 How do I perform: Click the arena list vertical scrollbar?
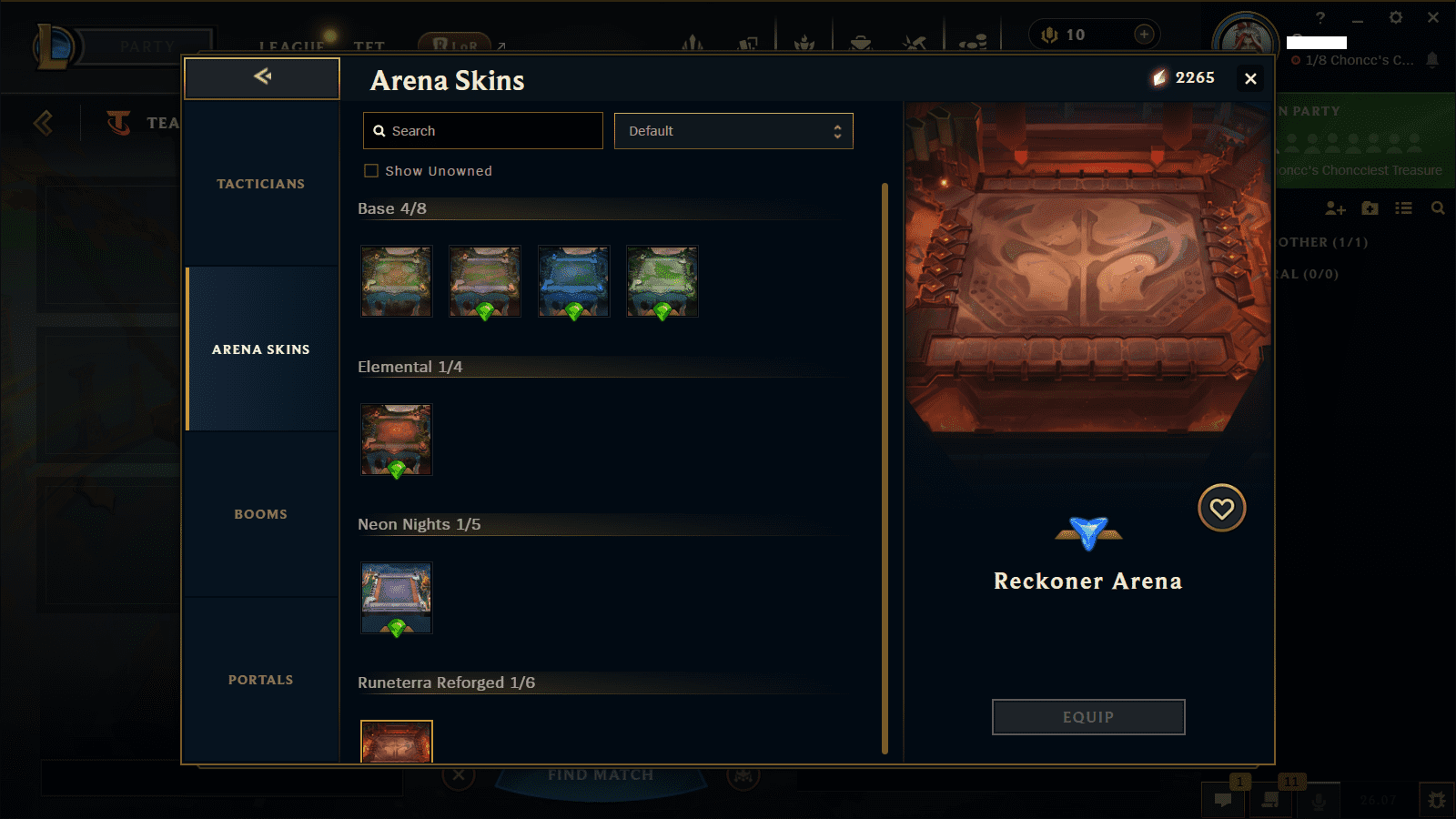pos(885,469)
